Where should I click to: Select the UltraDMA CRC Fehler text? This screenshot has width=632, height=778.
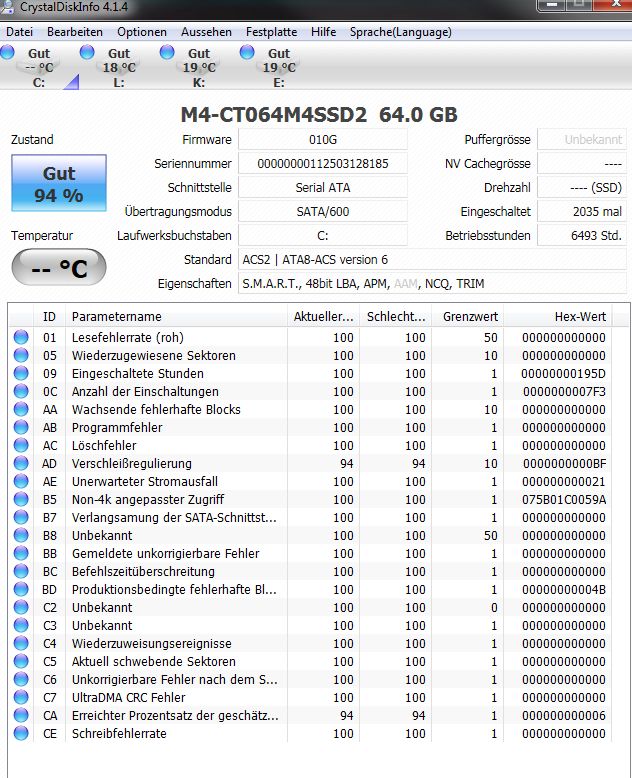128,697
